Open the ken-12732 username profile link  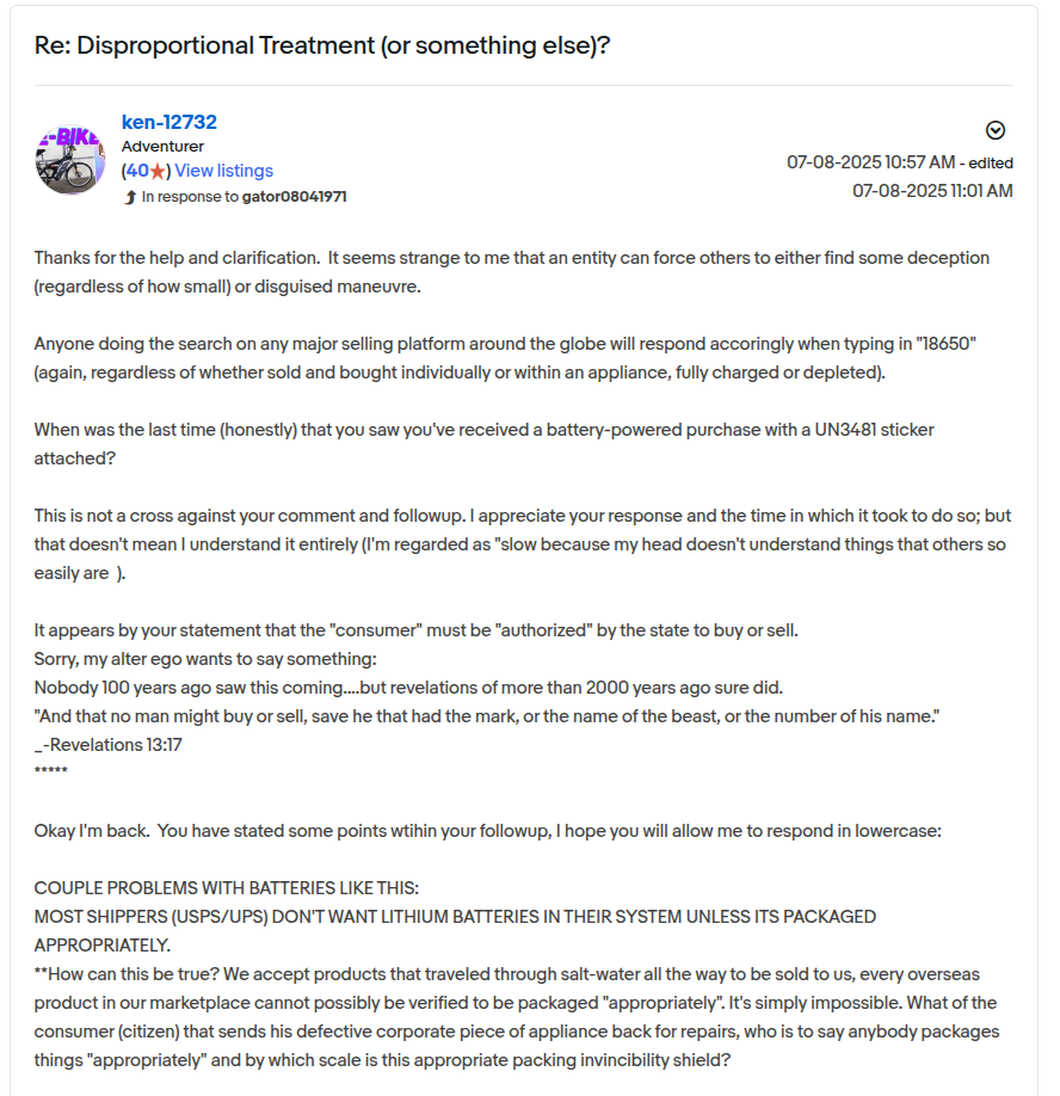pyautogui.click(x=169, y=122)
